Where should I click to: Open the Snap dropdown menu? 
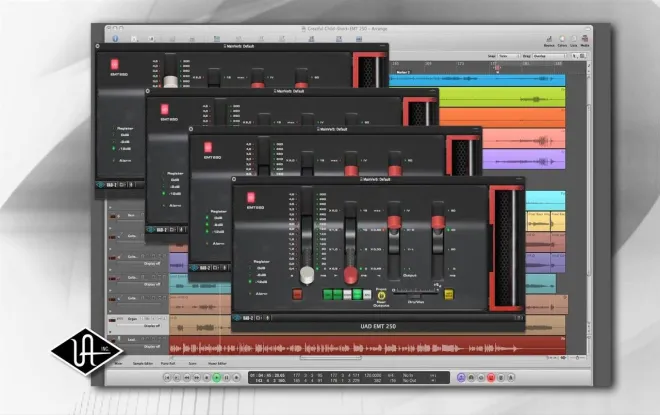click(x=509, y=56)
